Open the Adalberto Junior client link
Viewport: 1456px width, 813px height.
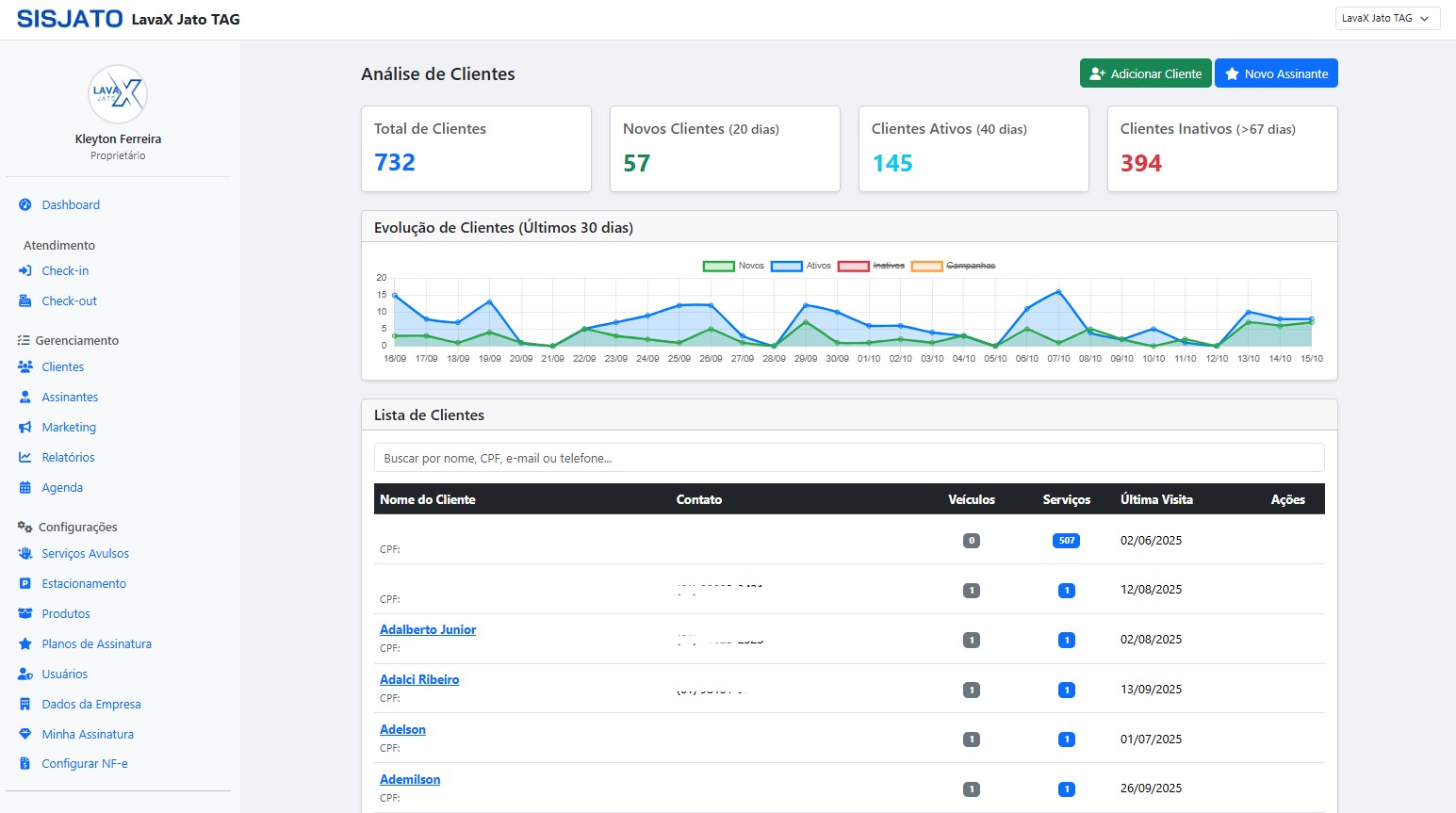428,629
